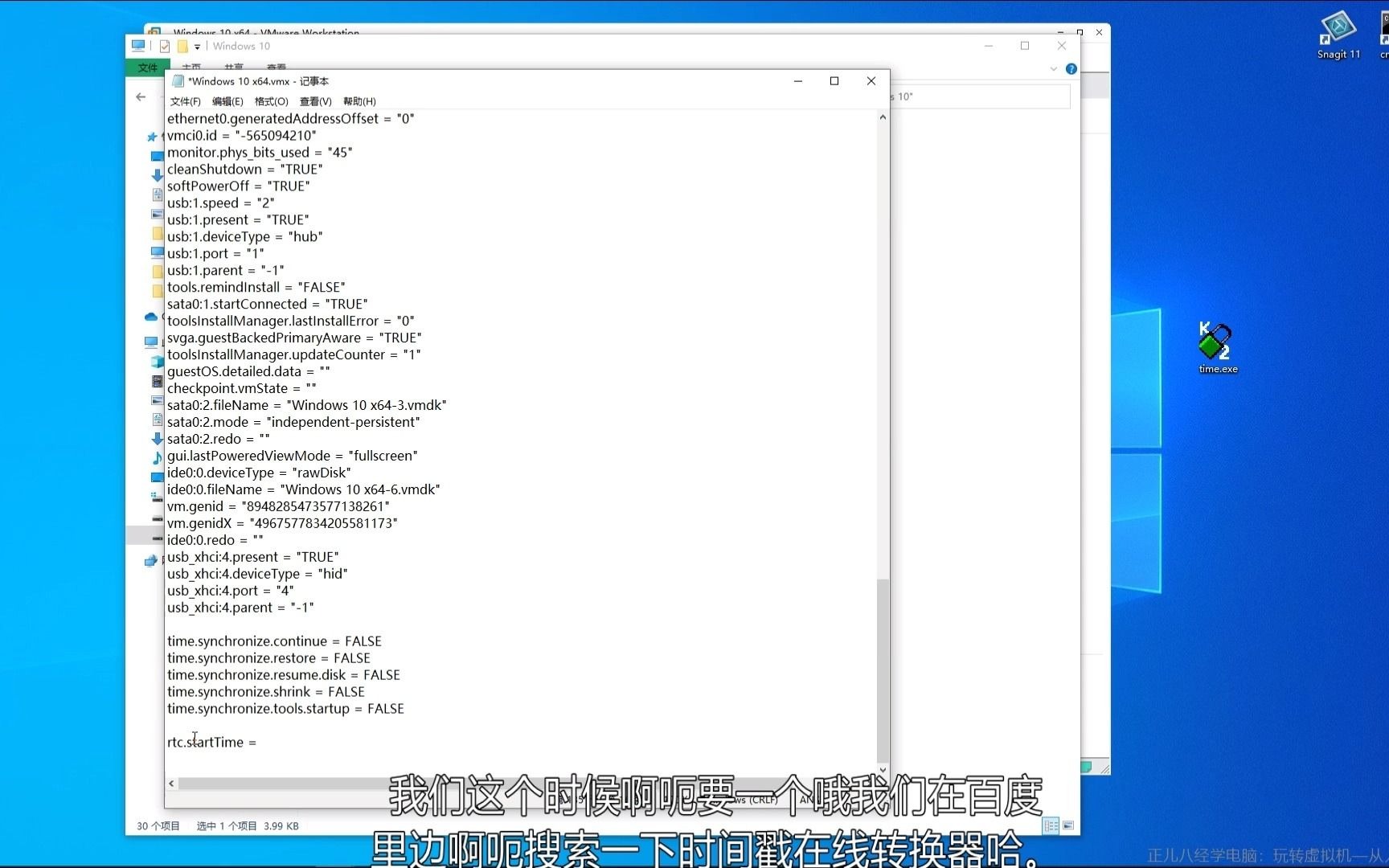The width and height of the screenshot is (1389, 868).
Task: Click the line rtc.startTime =
Action: pos(211,743)
